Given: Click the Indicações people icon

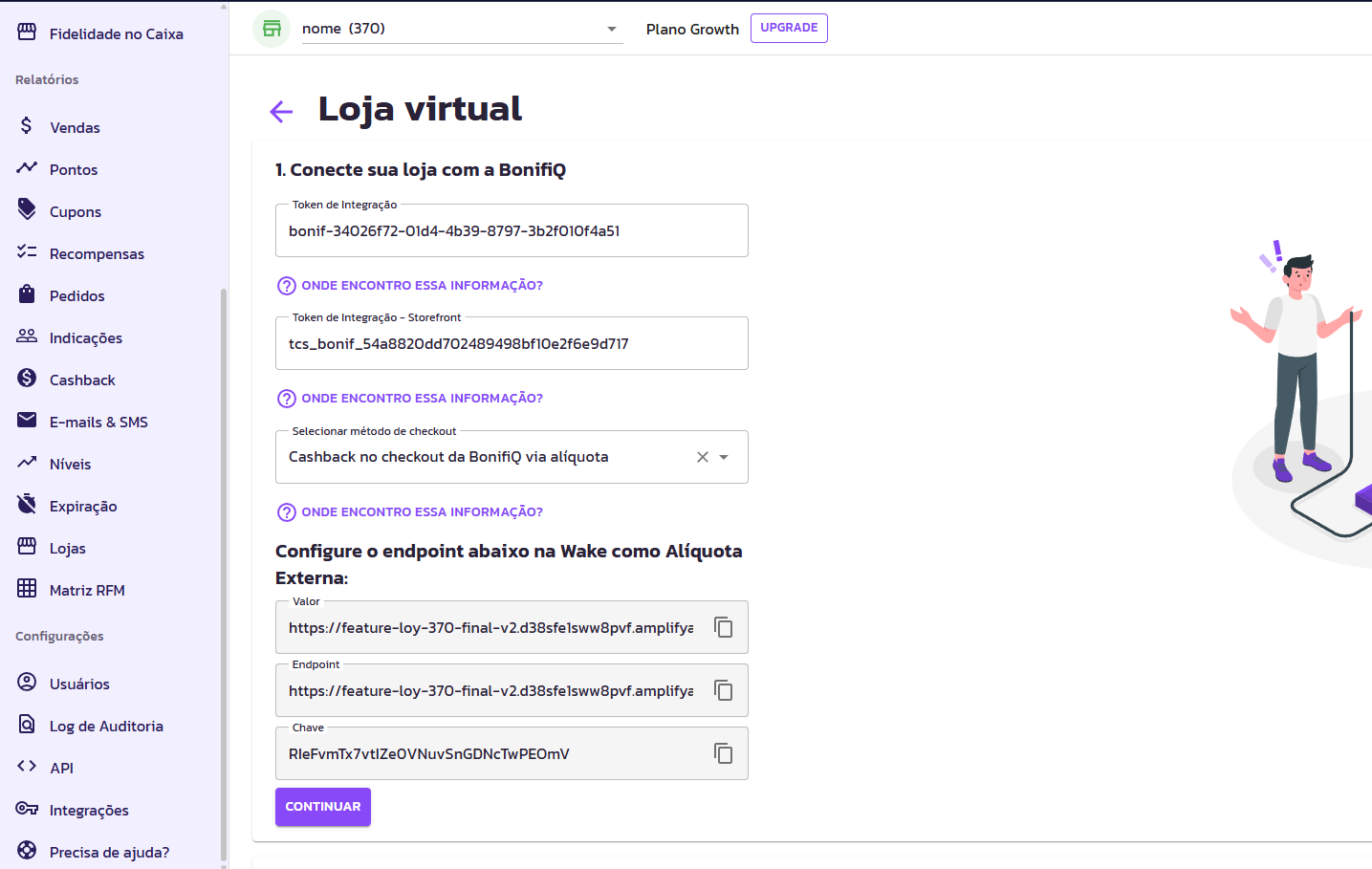Looking at the screenshot, I should [x=27, y=337].
